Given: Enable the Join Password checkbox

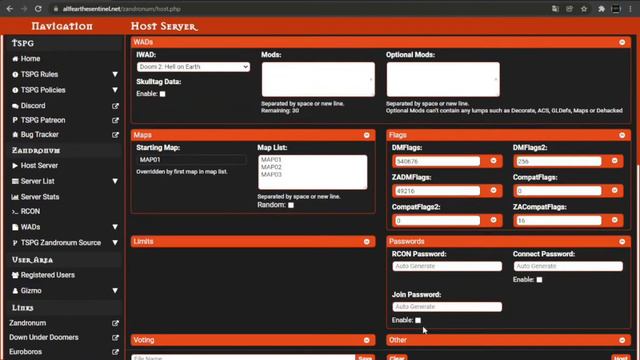Looking at the screenshot, I should [x=418, y=320].
